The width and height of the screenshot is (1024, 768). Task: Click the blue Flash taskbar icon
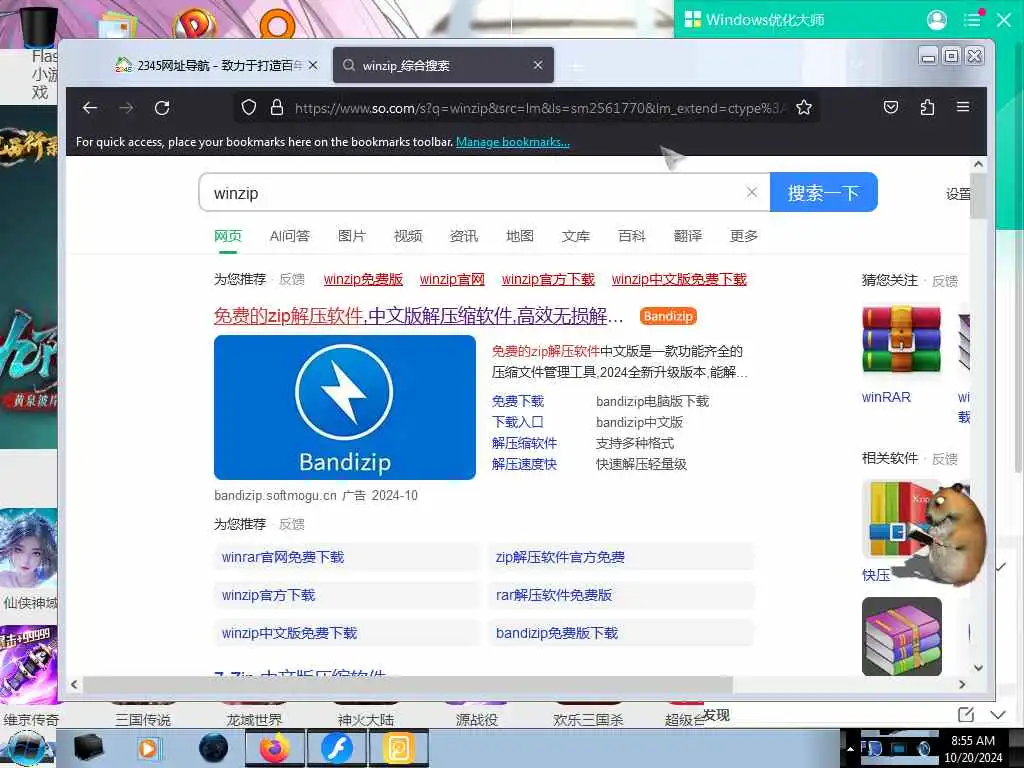(336, 748)
